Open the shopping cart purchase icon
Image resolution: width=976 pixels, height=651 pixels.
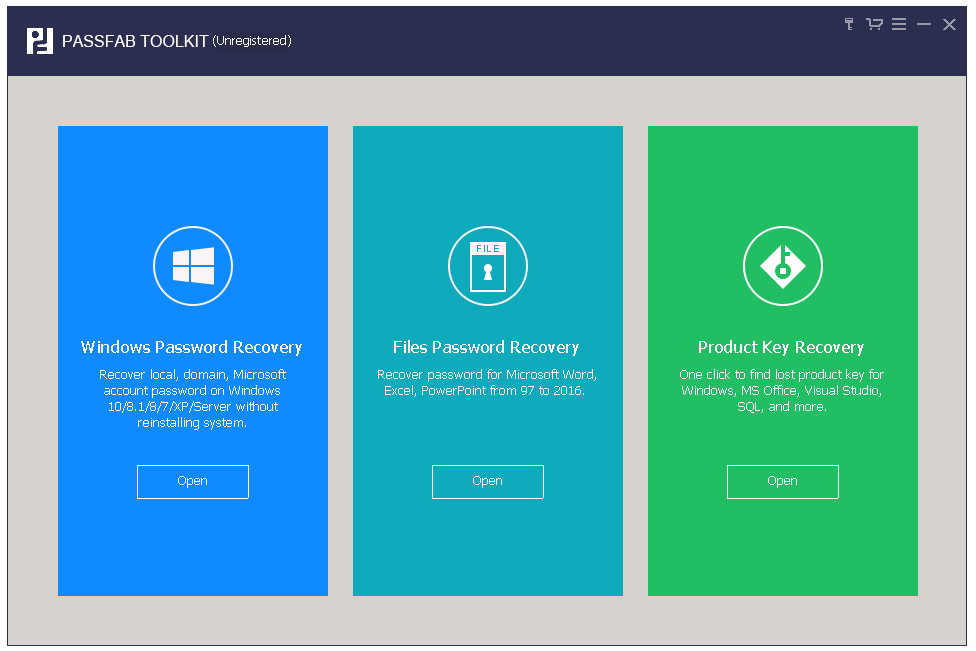coord(874,24)
